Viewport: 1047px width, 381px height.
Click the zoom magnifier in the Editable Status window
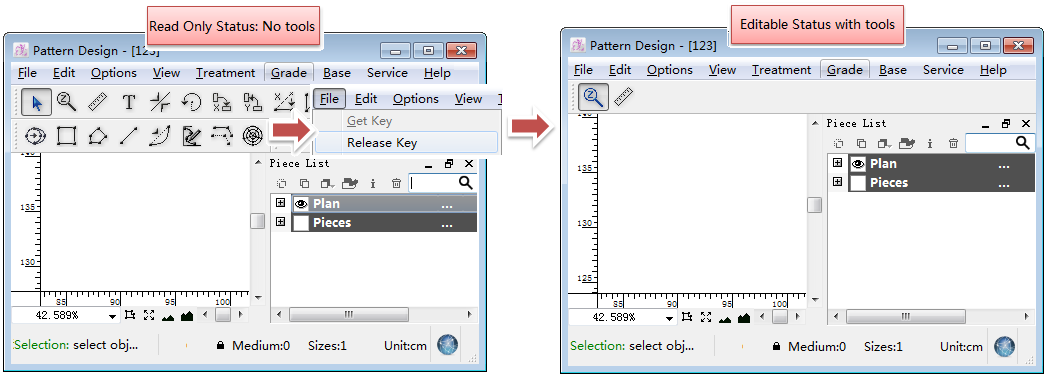593,98
